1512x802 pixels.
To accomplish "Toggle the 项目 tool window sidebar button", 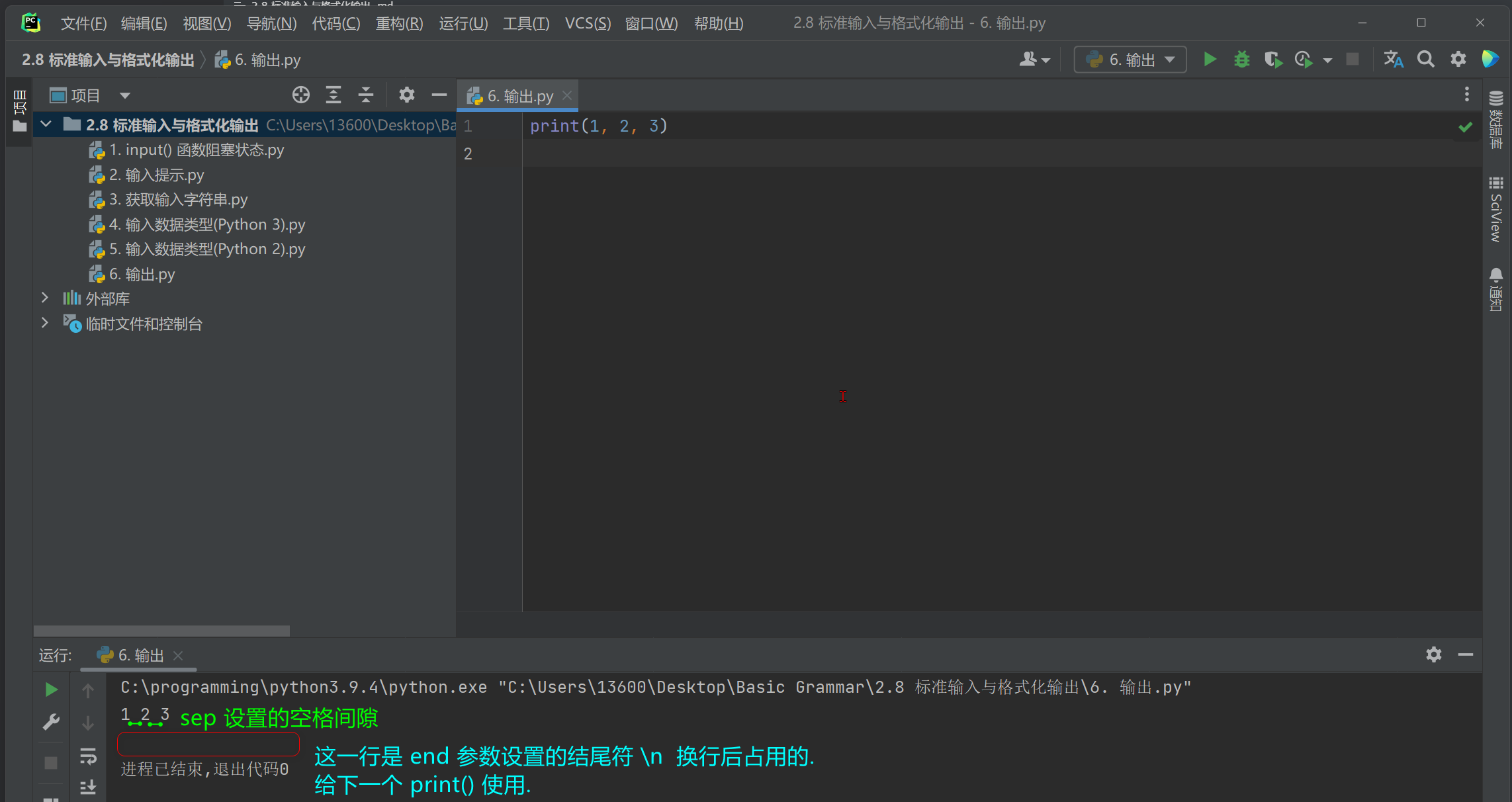I will coord(19,111).
